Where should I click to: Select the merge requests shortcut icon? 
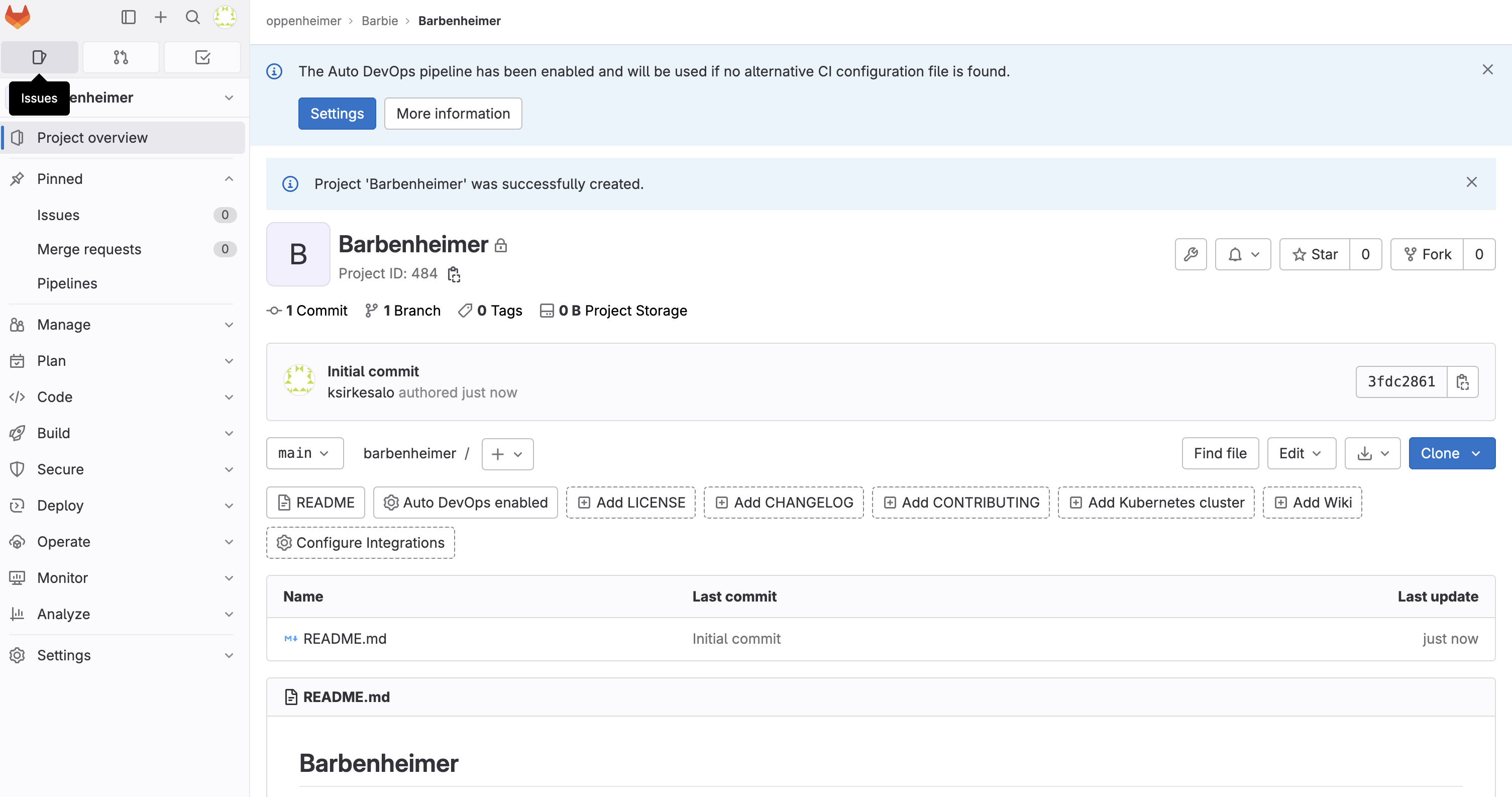[121, 57]
